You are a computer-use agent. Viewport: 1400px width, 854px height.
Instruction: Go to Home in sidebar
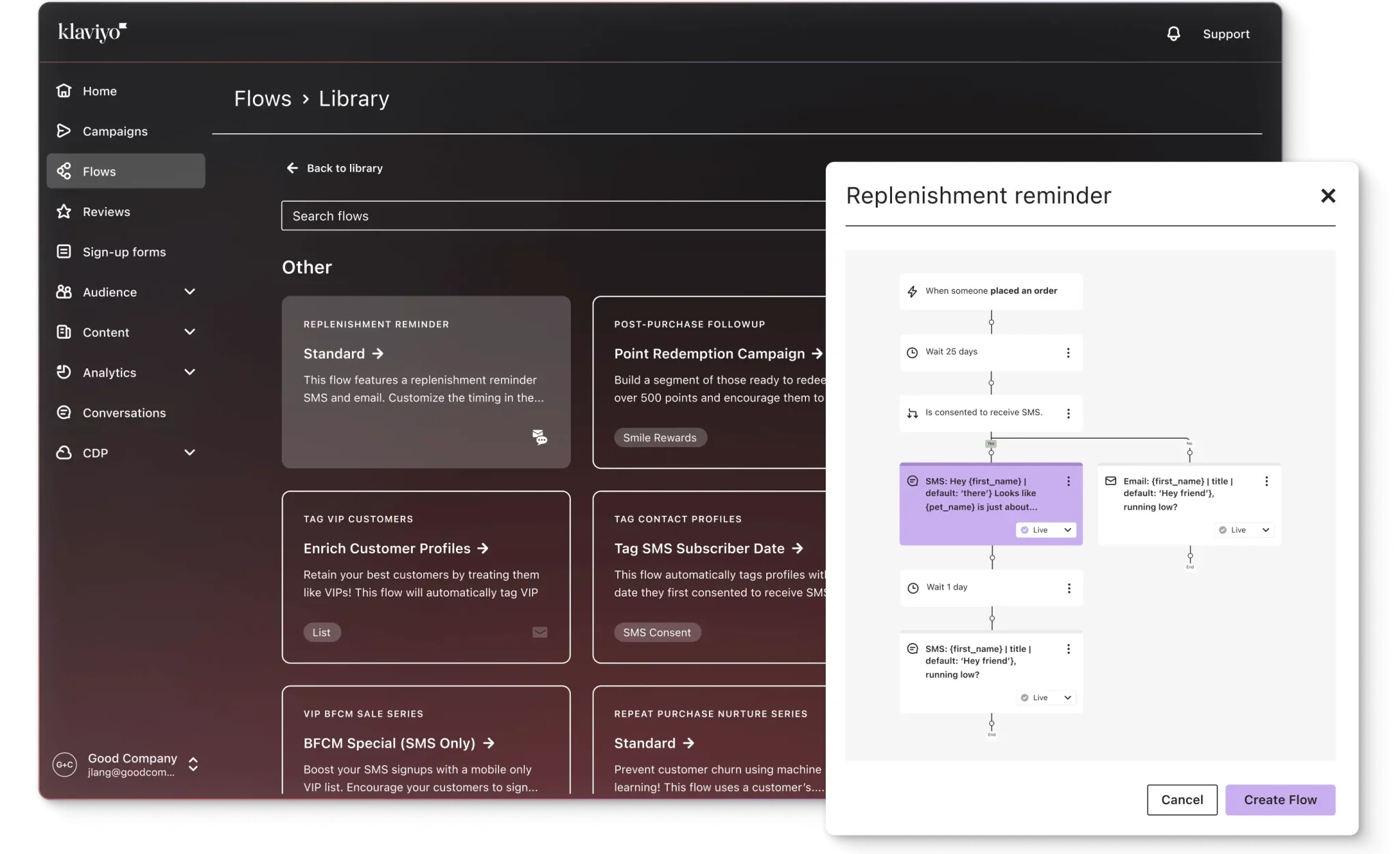click(126, 91)
